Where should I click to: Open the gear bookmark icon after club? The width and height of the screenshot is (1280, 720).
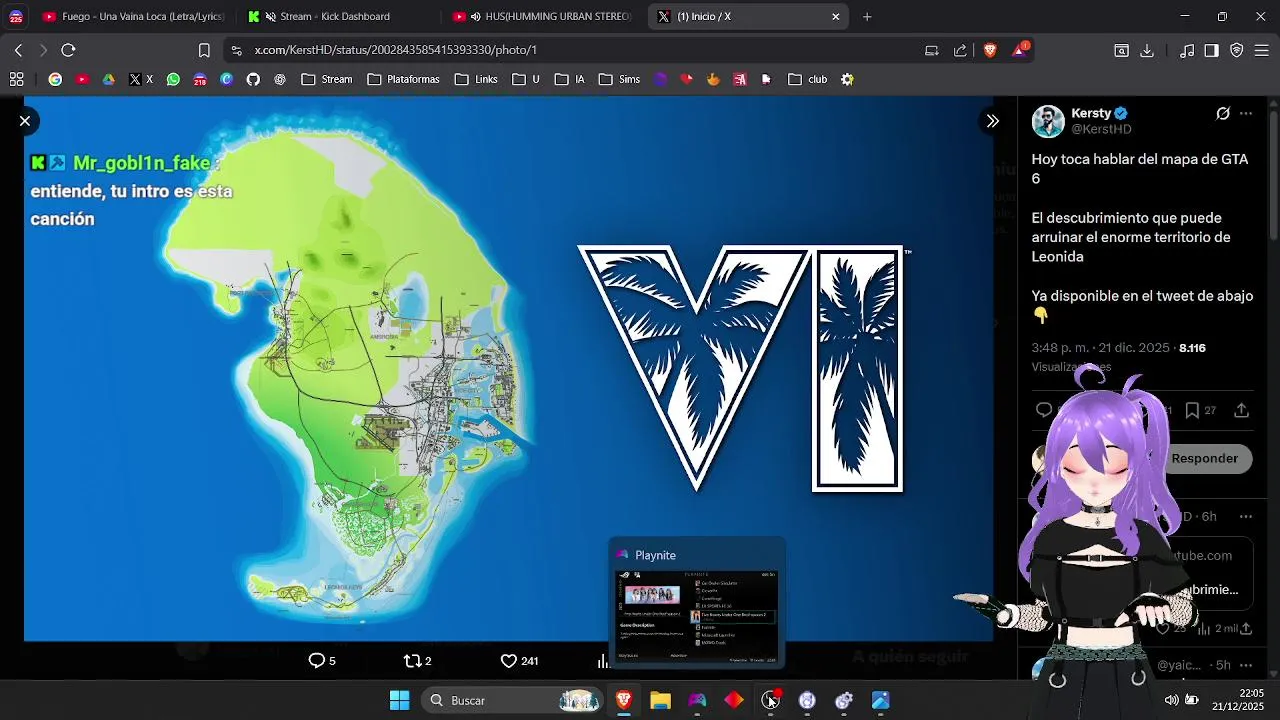[x=847, y=79]
